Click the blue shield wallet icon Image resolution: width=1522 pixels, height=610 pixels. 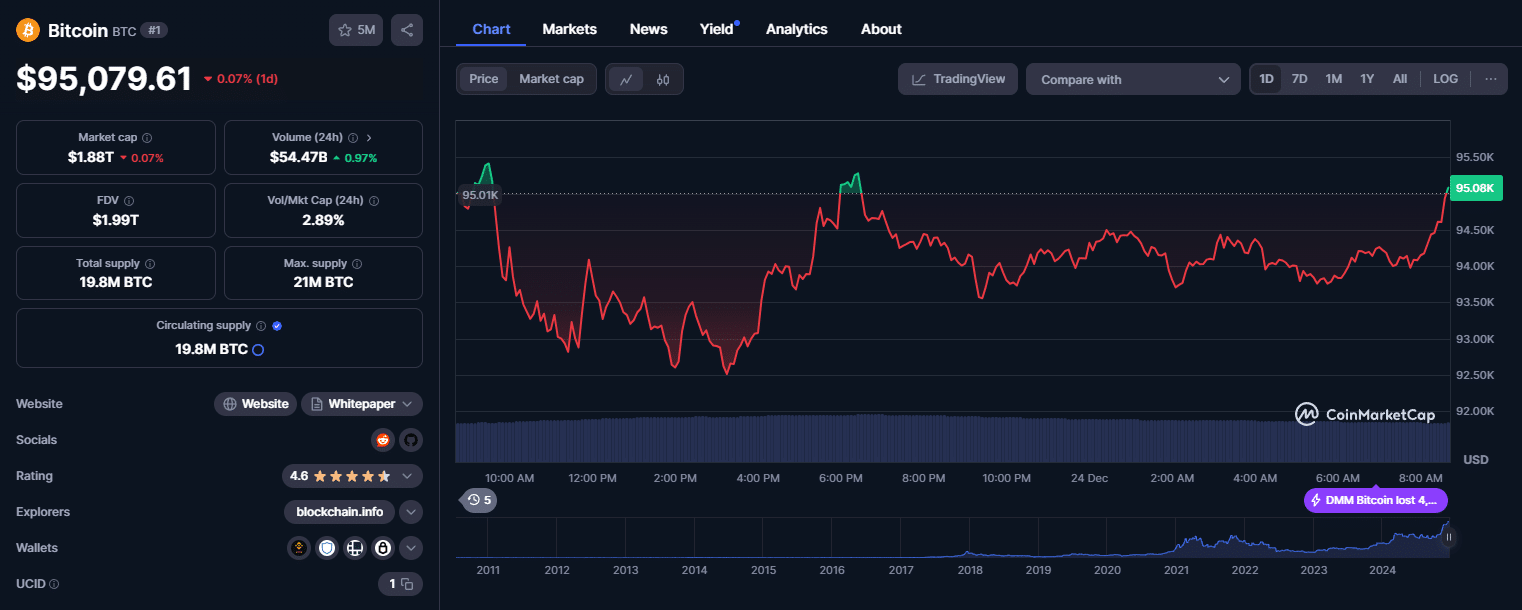pos(327,548)
